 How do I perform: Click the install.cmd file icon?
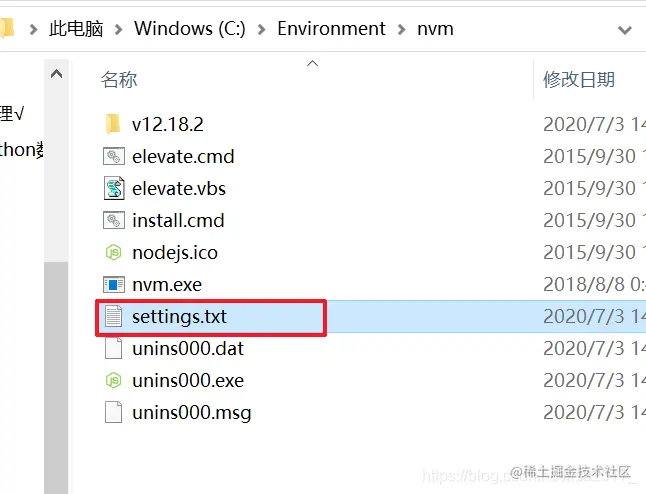tap(113, 220)
